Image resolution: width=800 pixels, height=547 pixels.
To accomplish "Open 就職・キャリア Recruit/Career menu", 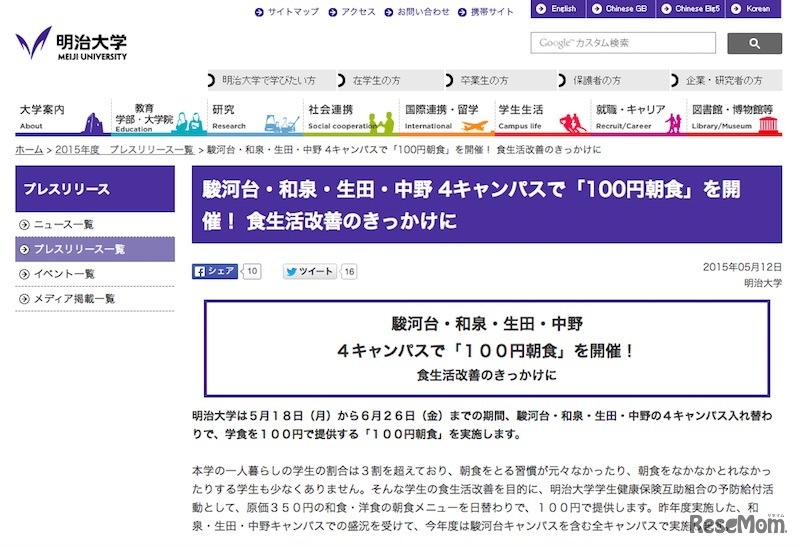I will (x=638, y=117).
